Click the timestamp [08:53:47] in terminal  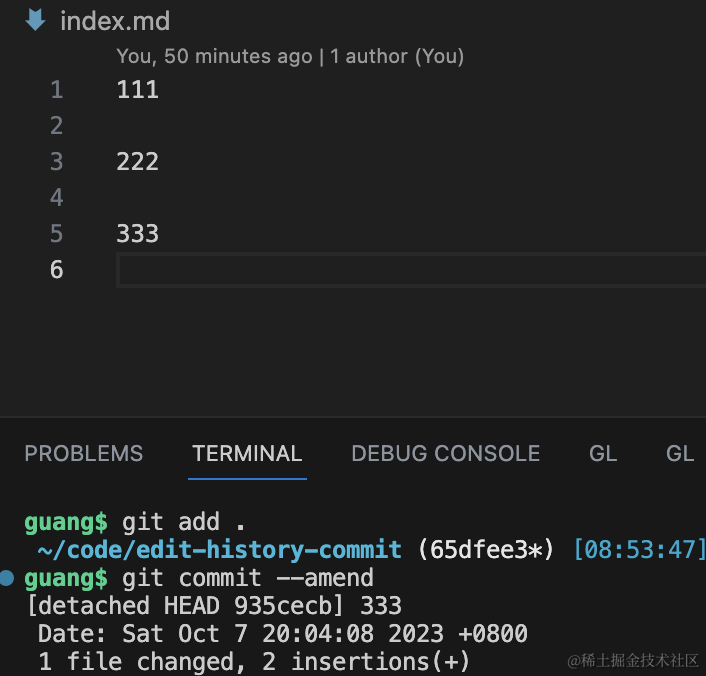coord(639,550)
